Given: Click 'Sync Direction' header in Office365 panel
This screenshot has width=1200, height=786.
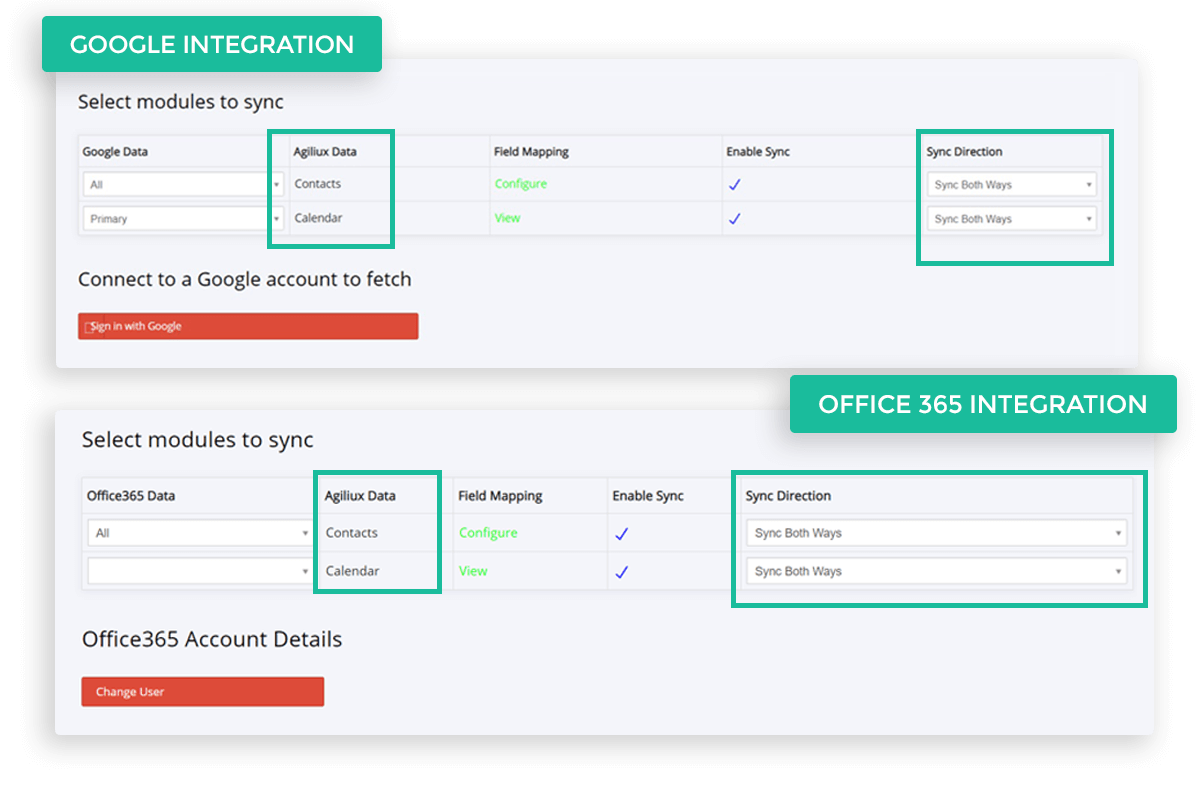Looking at the screenshot, I should point(788,496).
